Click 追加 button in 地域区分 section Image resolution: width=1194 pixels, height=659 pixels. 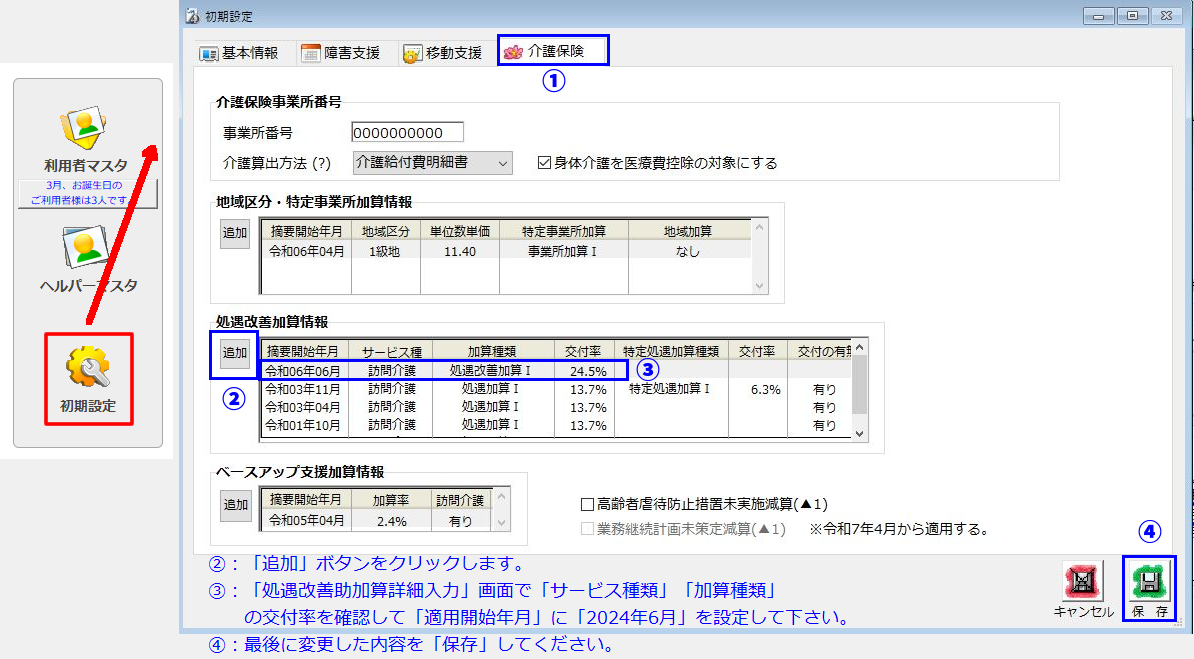tap(235, 231)
